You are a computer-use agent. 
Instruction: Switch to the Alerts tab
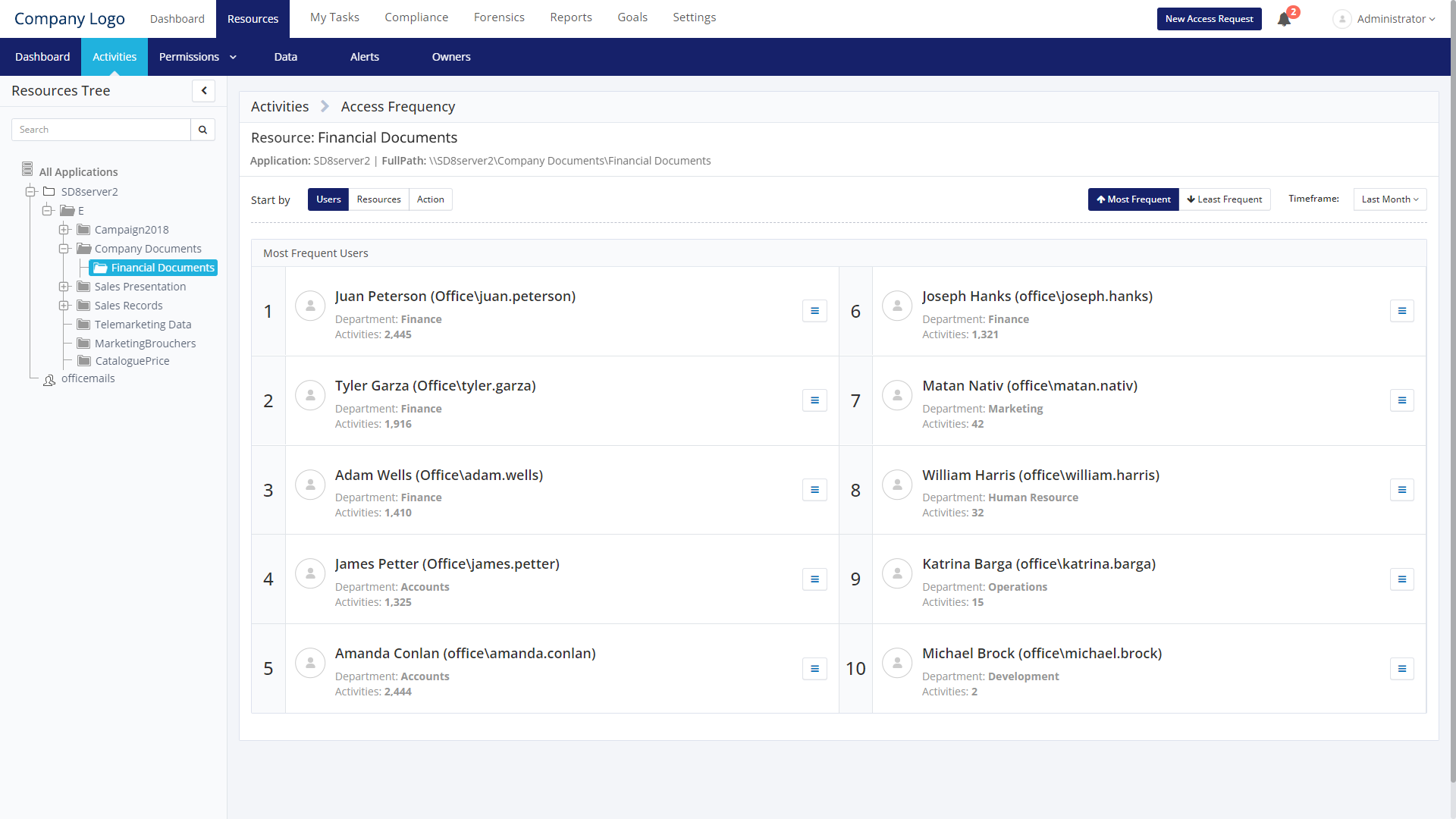pos(364,57)
